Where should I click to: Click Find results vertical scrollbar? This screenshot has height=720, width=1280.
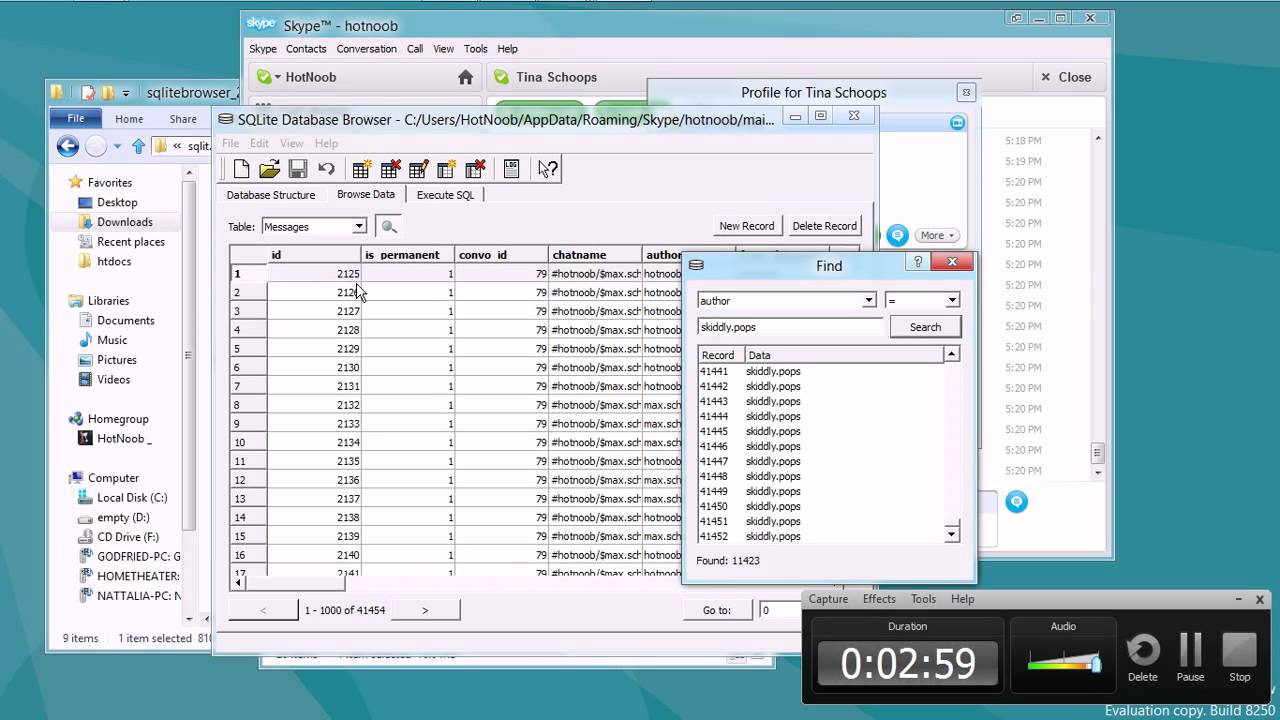(x=952, y=445)
